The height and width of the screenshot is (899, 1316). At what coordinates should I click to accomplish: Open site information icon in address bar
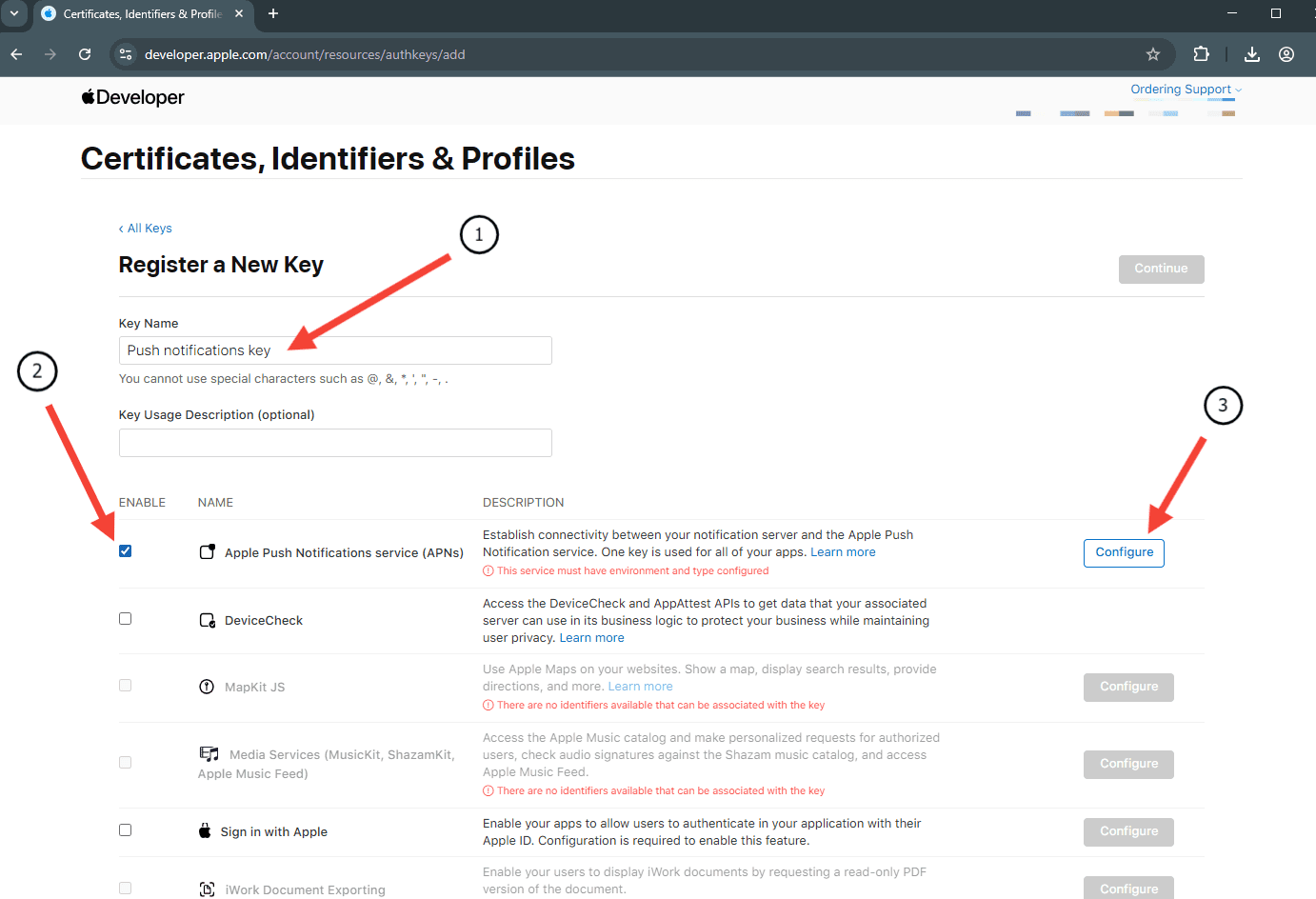point(126,54)
